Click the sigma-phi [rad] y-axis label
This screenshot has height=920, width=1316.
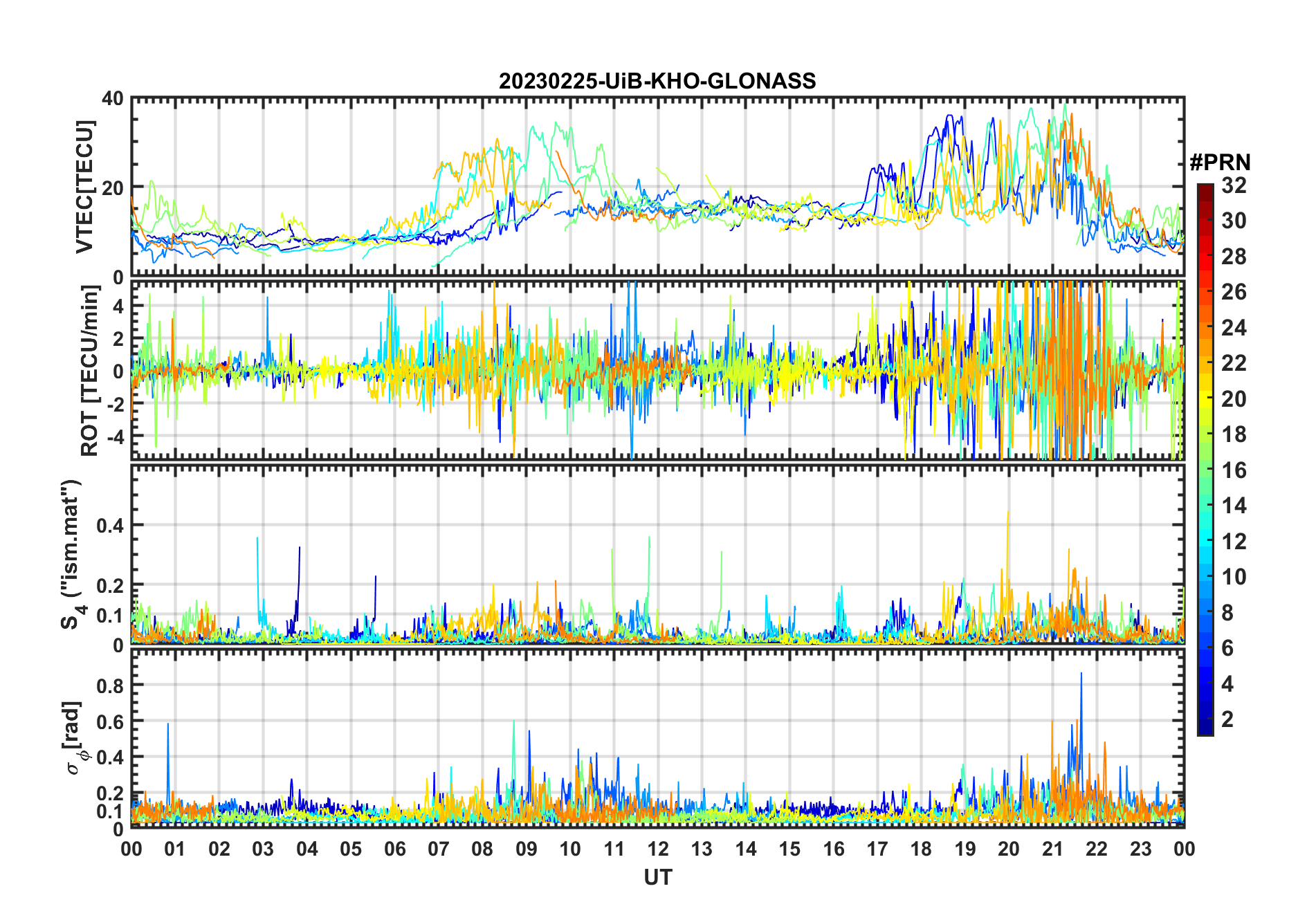coord(75,738)
